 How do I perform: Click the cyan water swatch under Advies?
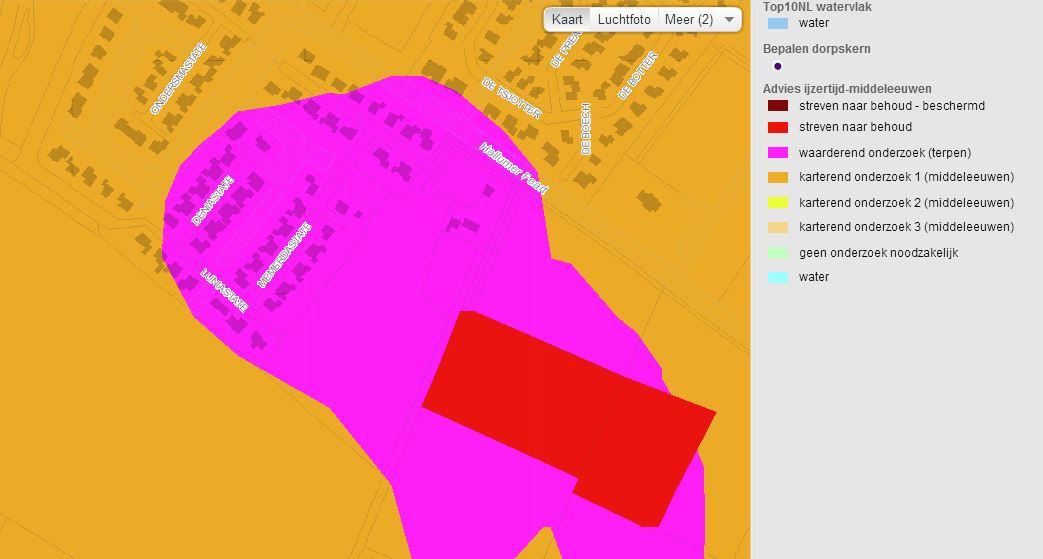click(778, 277)
